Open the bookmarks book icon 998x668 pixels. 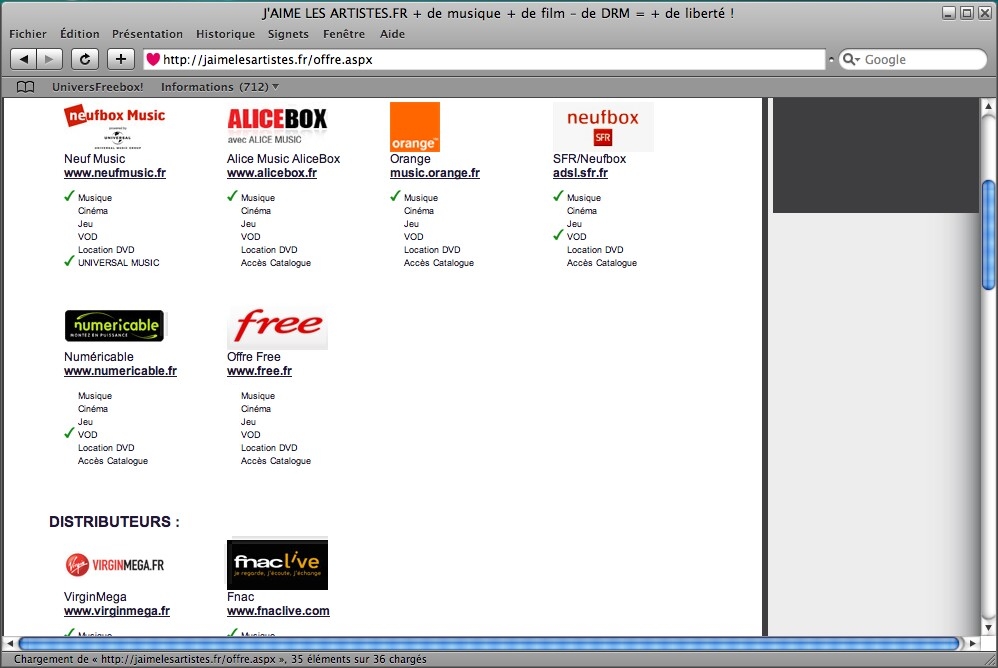(x=26, y=87)
